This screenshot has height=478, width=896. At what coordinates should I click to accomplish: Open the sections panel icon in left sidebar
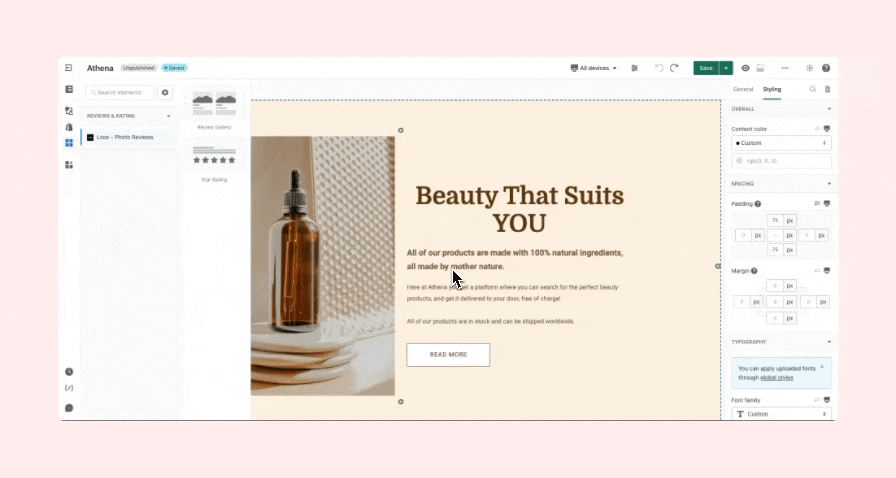[69, 89]
